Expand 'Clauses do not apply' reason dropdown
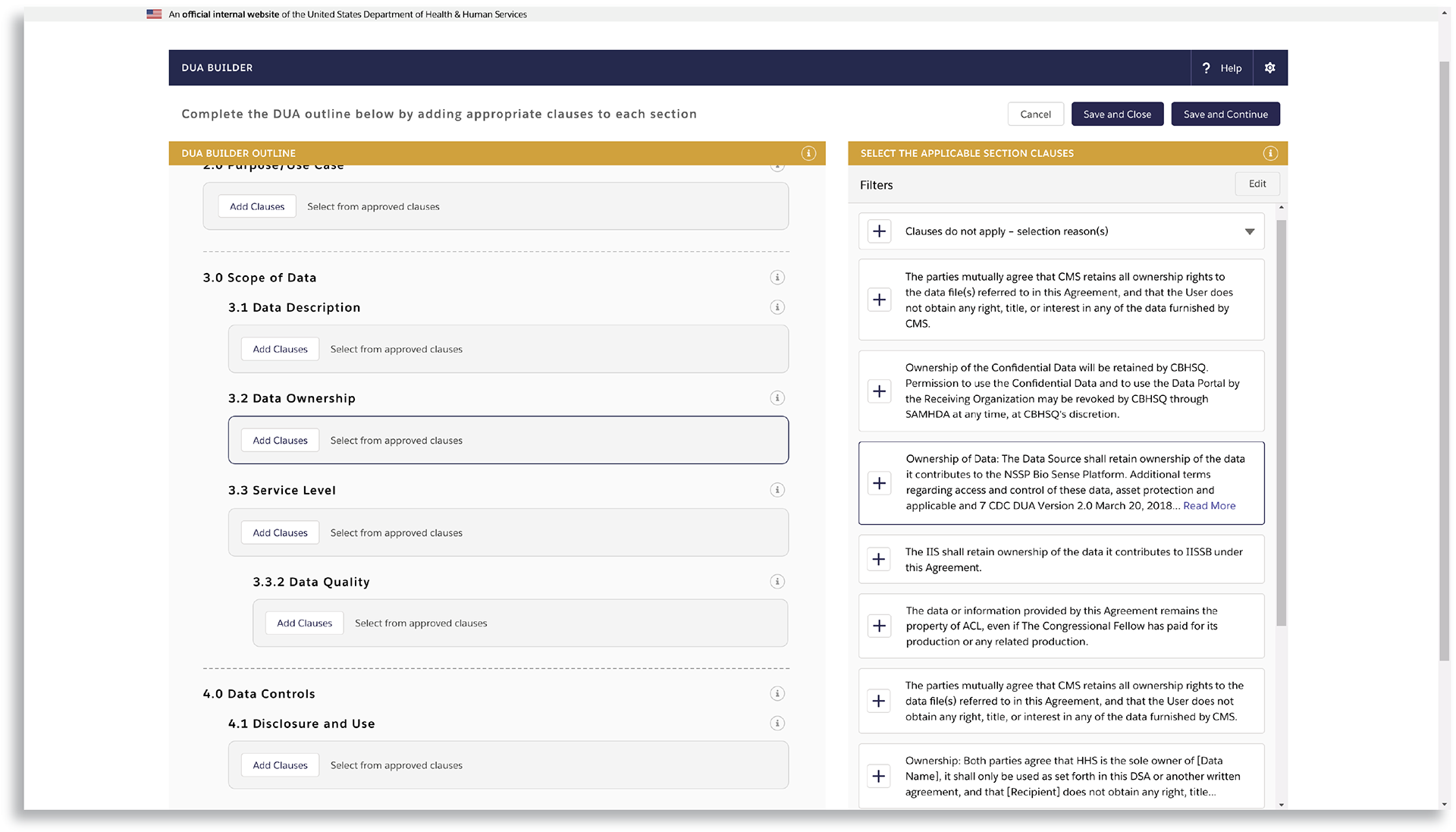This screenshot has height=832, width=1456. click(1249, 231)
